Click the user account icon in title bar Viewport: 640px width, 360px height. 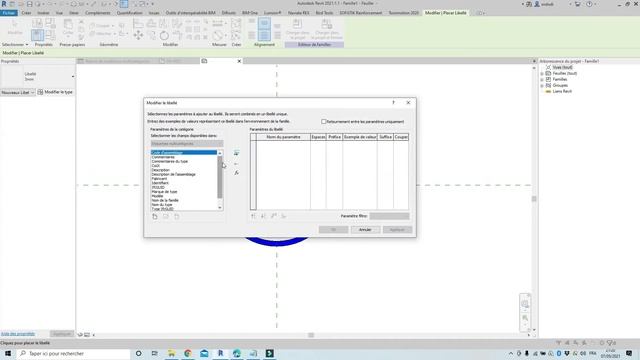[x=537, y=4]
